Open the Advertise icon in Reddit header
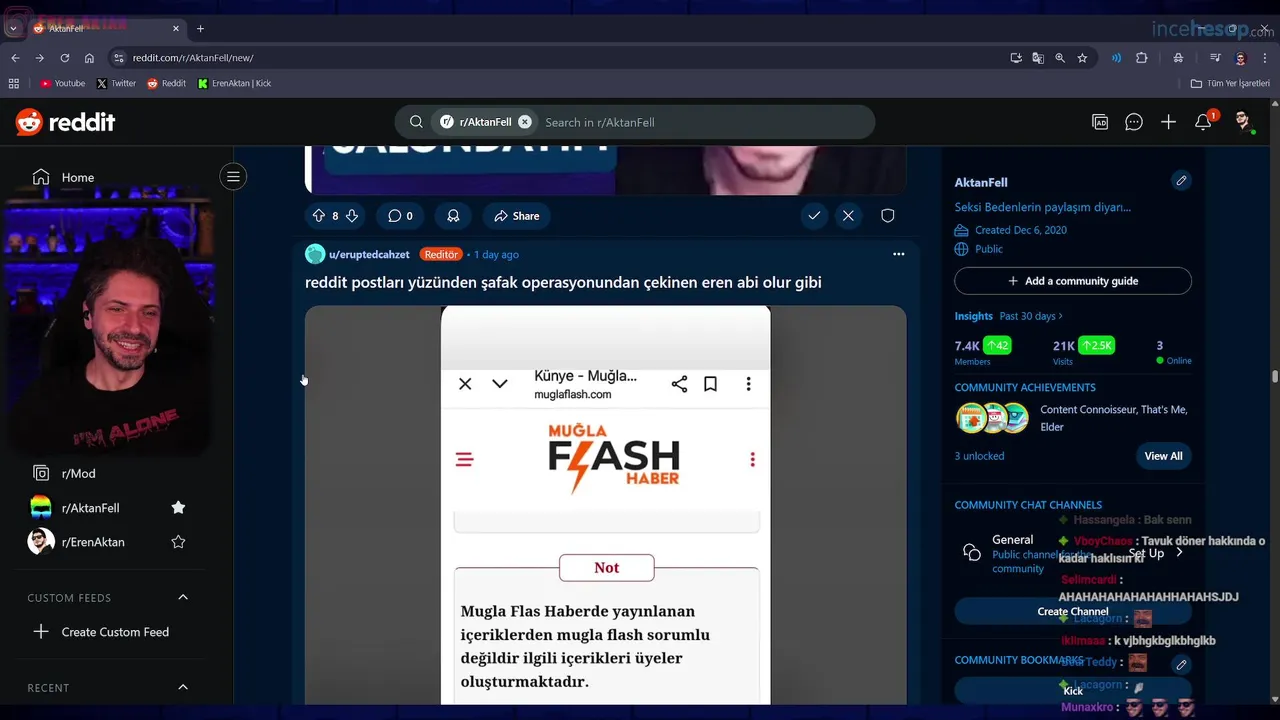 point(1100,122)
